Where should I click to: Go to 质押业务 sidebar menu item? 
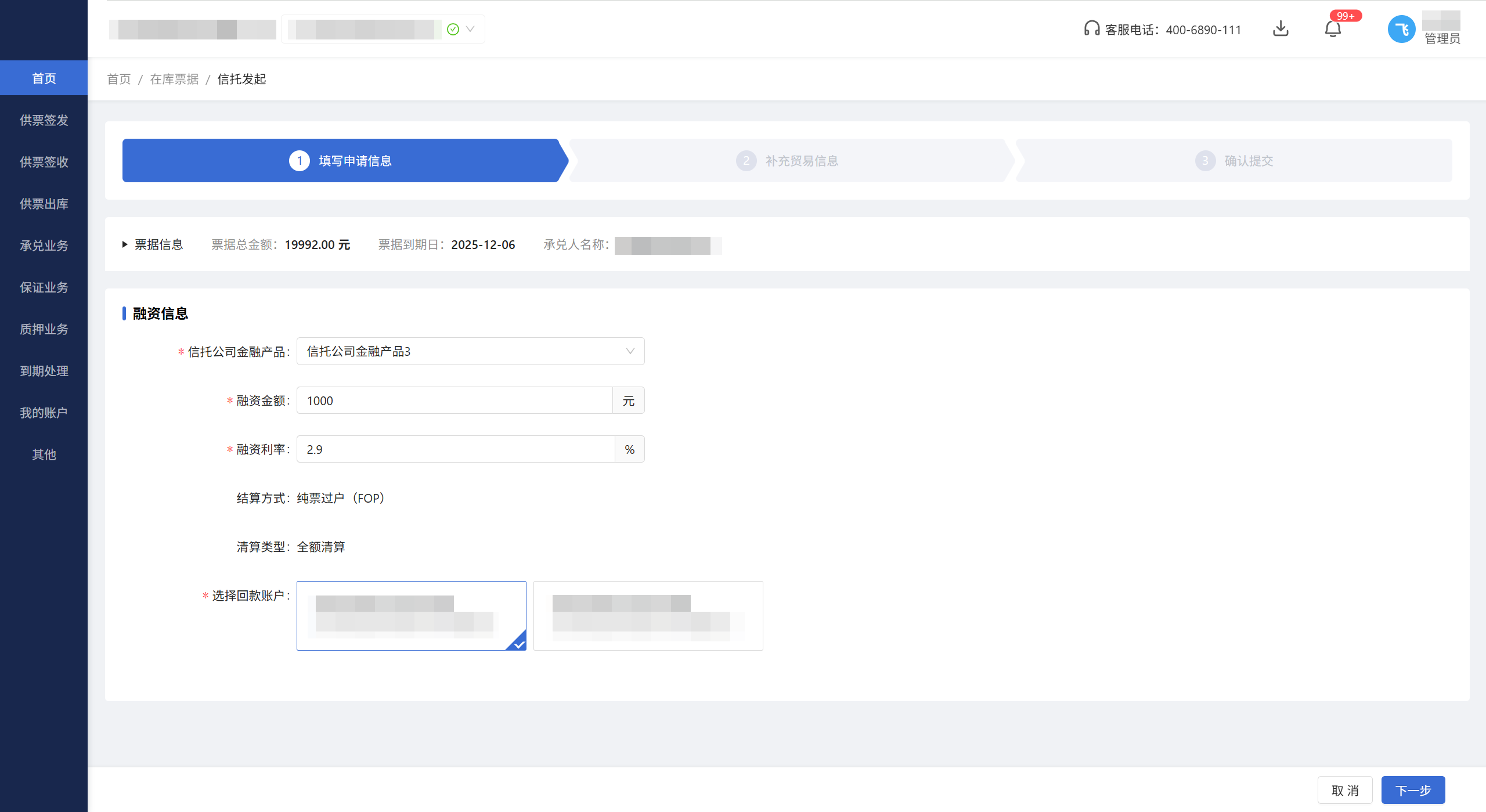44,329
